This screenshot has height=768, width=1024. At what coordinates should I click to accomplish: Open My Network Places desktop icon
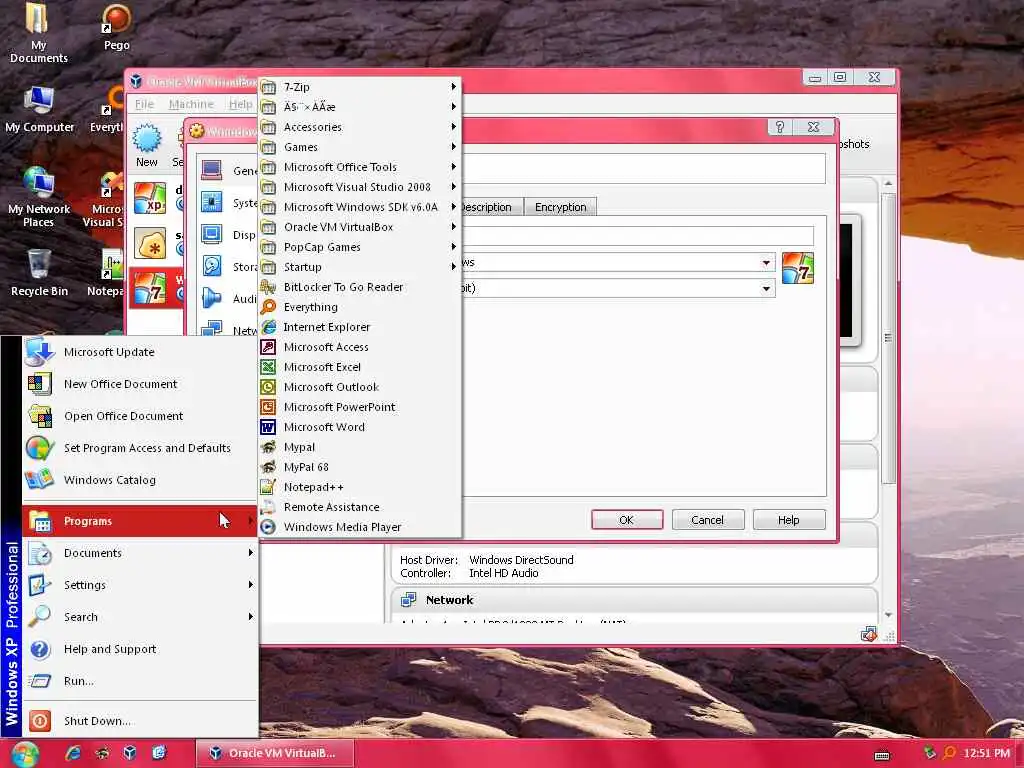(39, 196)
